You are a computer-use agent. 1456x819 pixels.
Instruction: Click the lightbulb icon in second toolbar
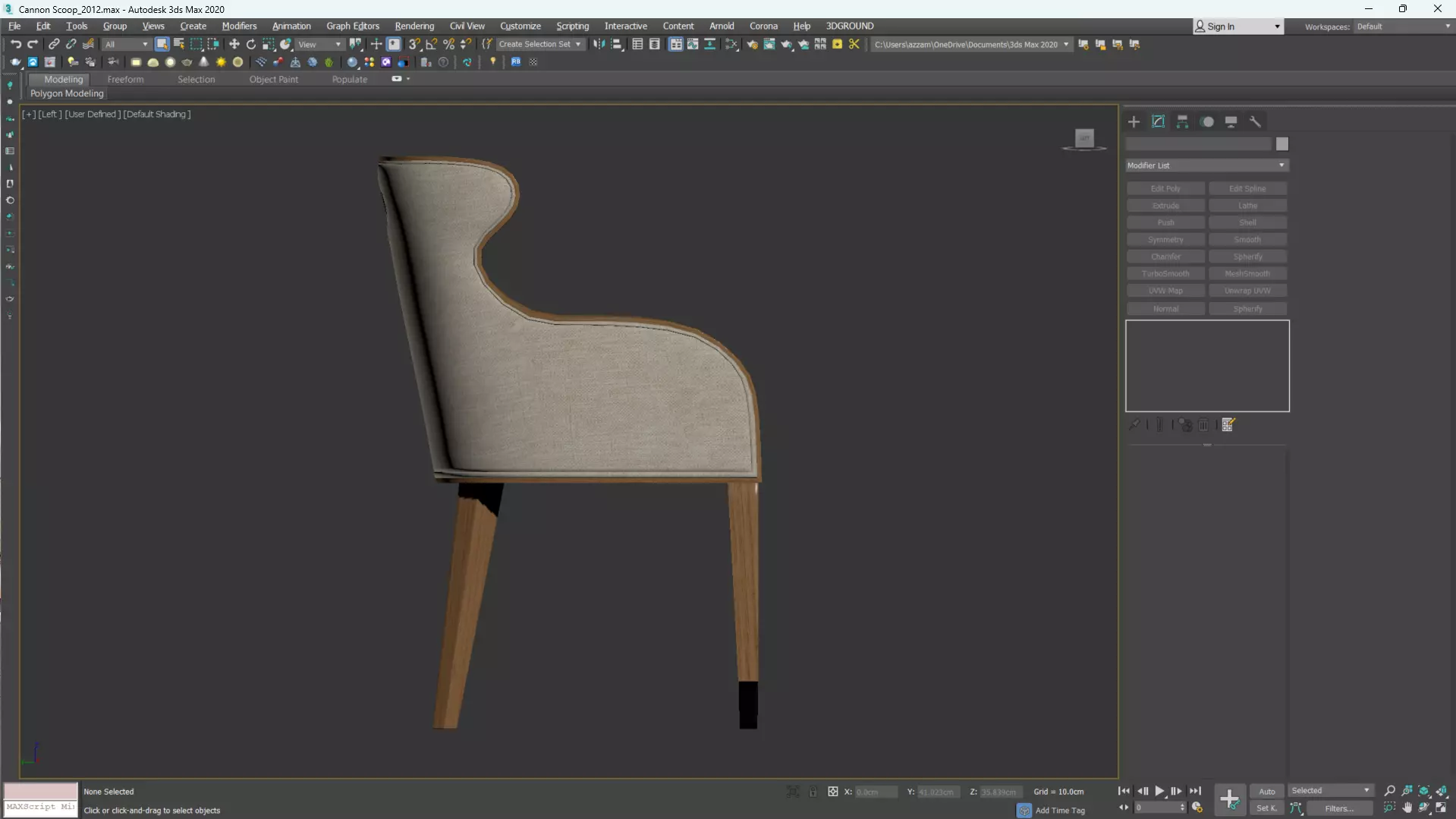pyautogui.click(x=493, y=62)
